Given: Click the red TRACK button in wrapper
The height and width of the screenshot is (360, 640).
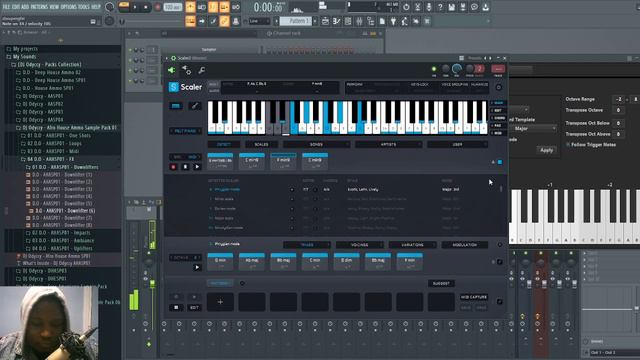Looking at the screenshot, I should click(x=498, y=69).
